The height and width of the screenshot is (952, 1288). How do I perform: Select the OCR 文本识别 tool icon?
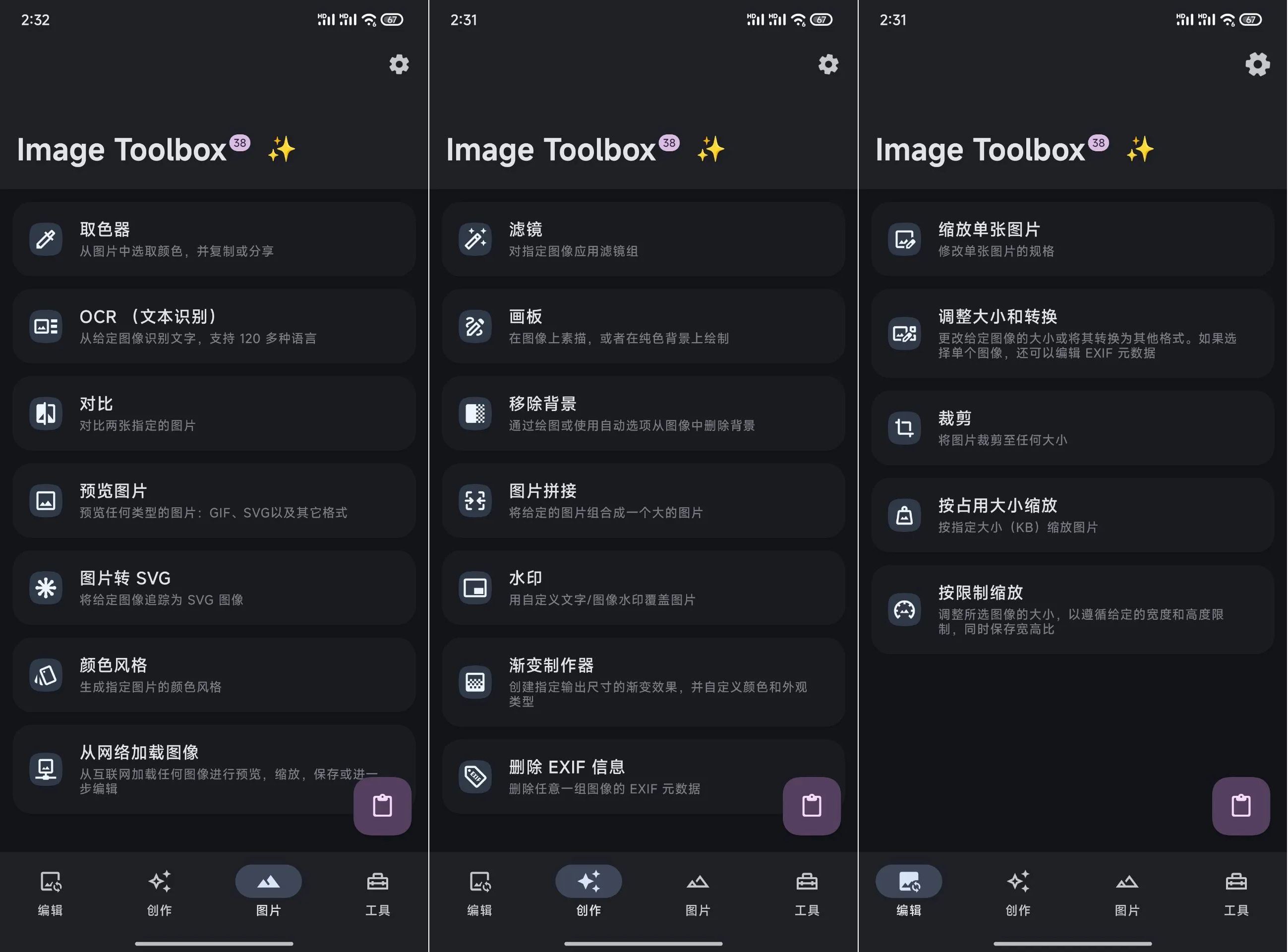(45, 326)
